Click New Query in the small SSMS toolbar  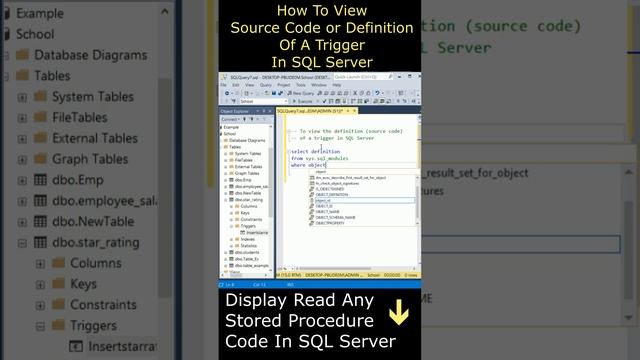point(301,93)
